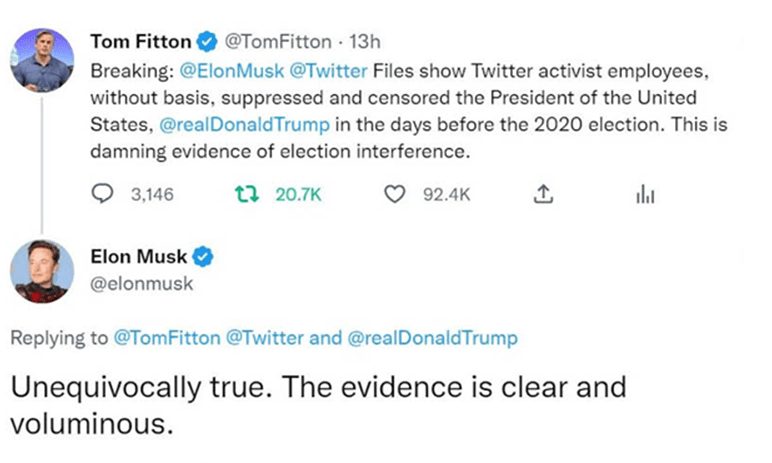Open tweet analytics bar chart icon

click(x=643, y=195)
